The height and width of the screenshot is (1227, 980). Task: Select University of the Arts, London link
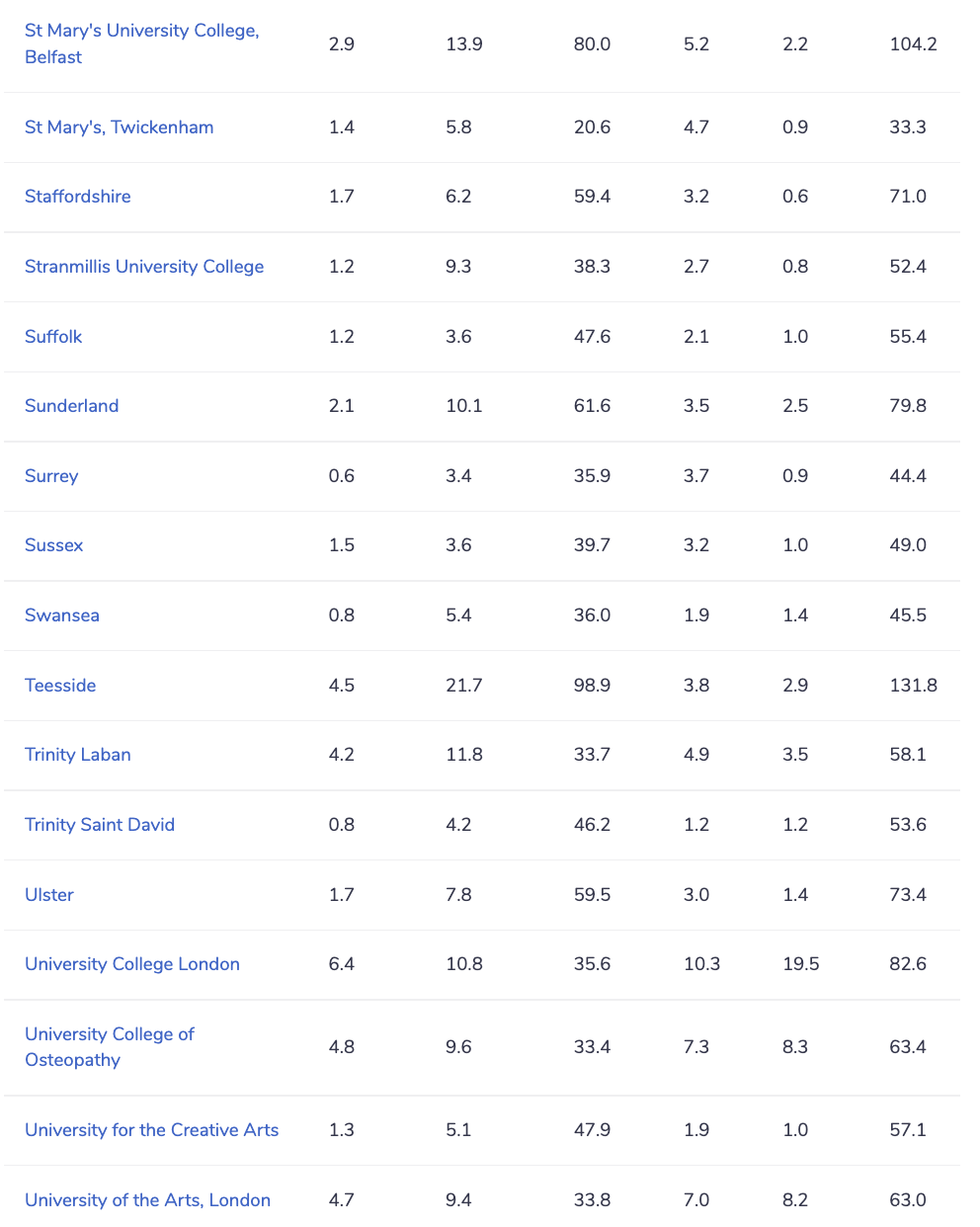147,1200
